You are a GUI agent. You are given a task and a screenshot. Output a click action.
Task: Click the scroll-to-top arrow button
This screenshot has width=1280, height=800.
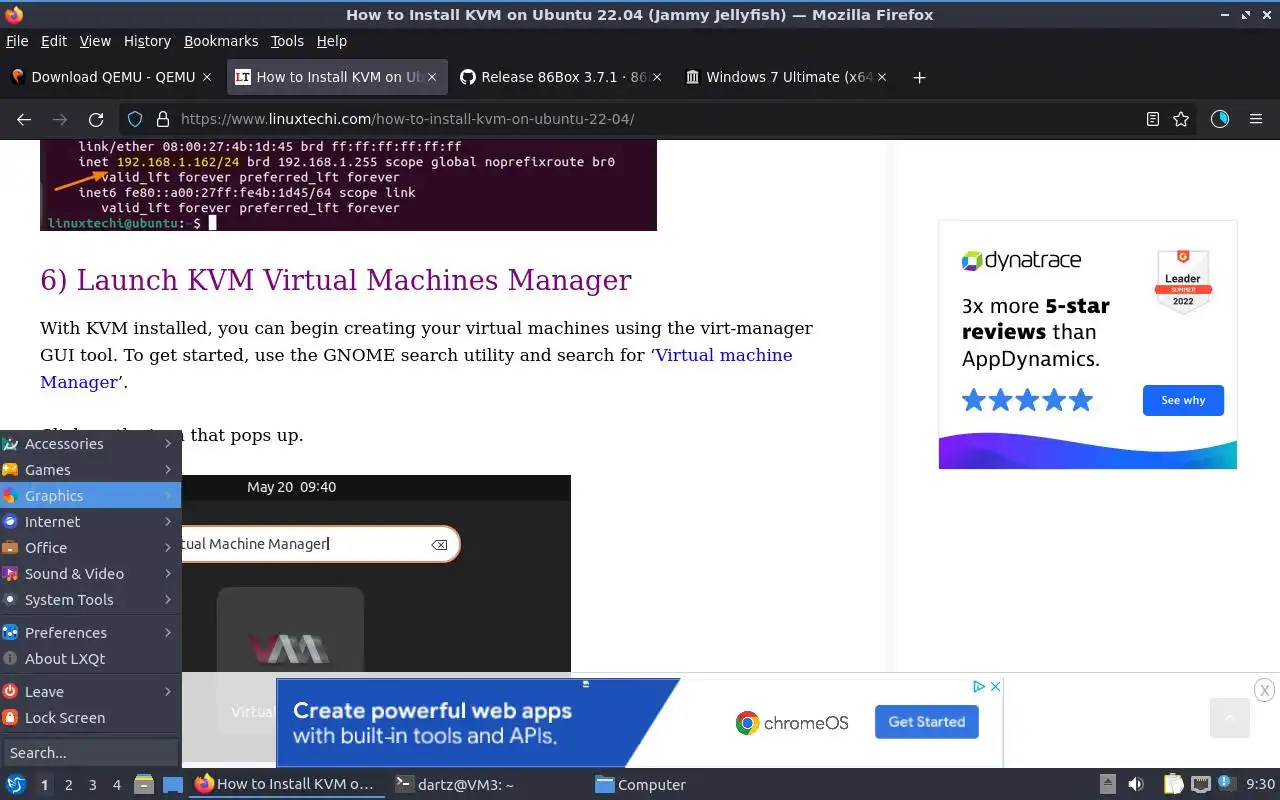coord(1230,718)
